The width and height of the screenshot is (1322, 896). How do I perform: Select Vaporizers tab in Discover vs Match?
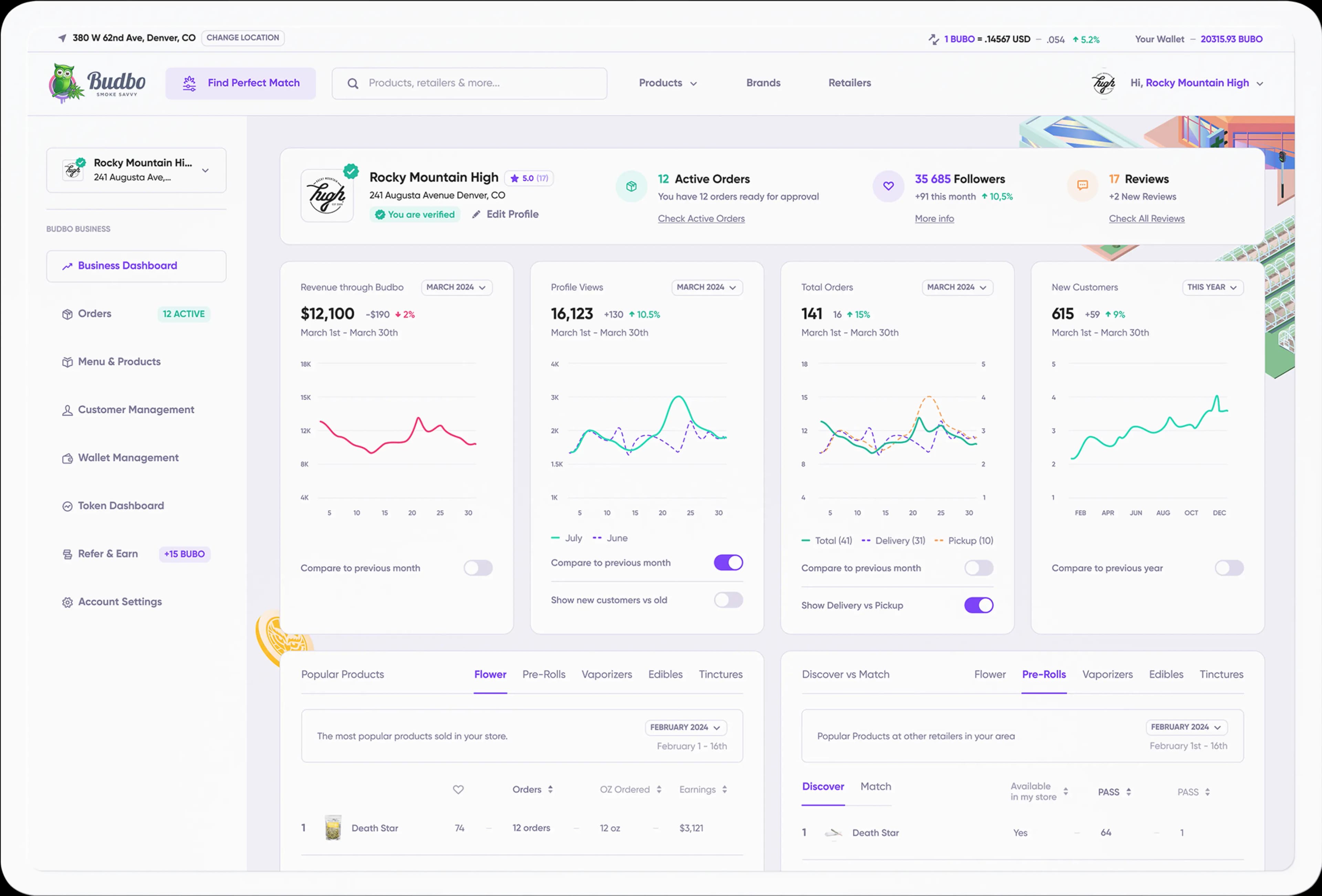click(x=1107, y=675)
